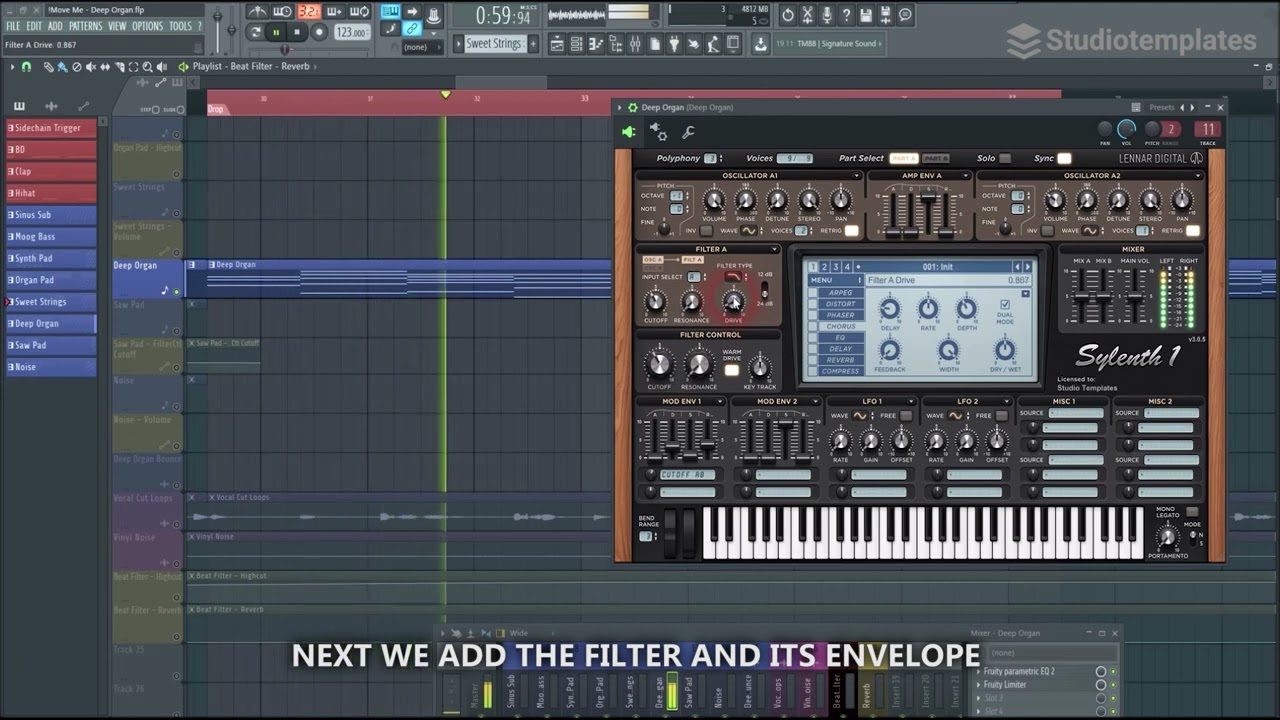Pause playback with the green pause button
This screenshot has height=720, width=1280.
[x=276, y=32]
